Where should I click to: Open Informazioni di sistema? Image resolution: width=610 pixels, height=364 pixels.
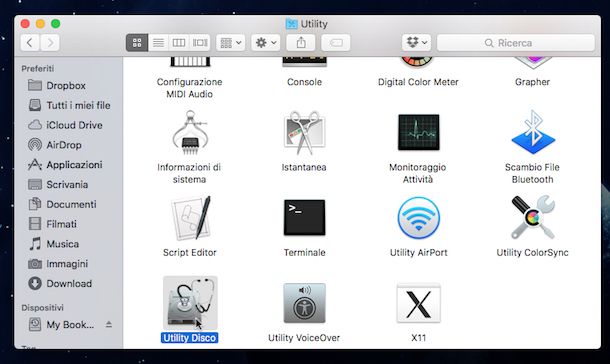coord(190,133)
